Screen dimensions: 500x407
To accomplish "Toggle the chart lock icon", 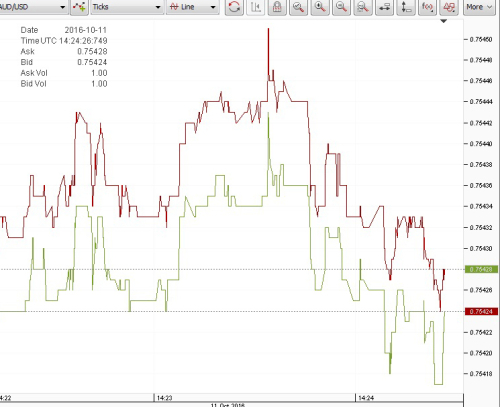I will [277, 7].
